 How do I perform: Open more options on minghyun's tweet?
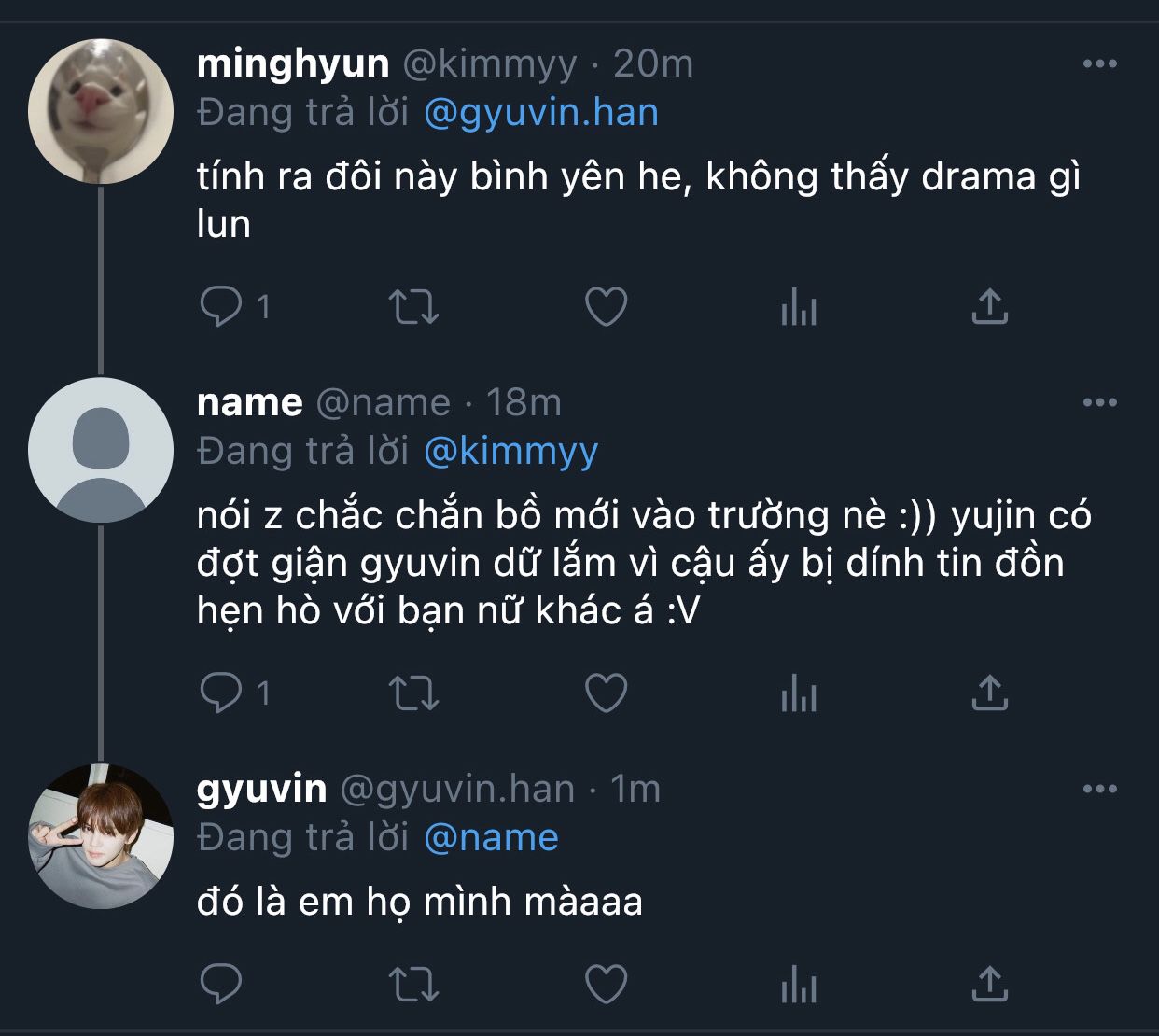[1099, 63]
